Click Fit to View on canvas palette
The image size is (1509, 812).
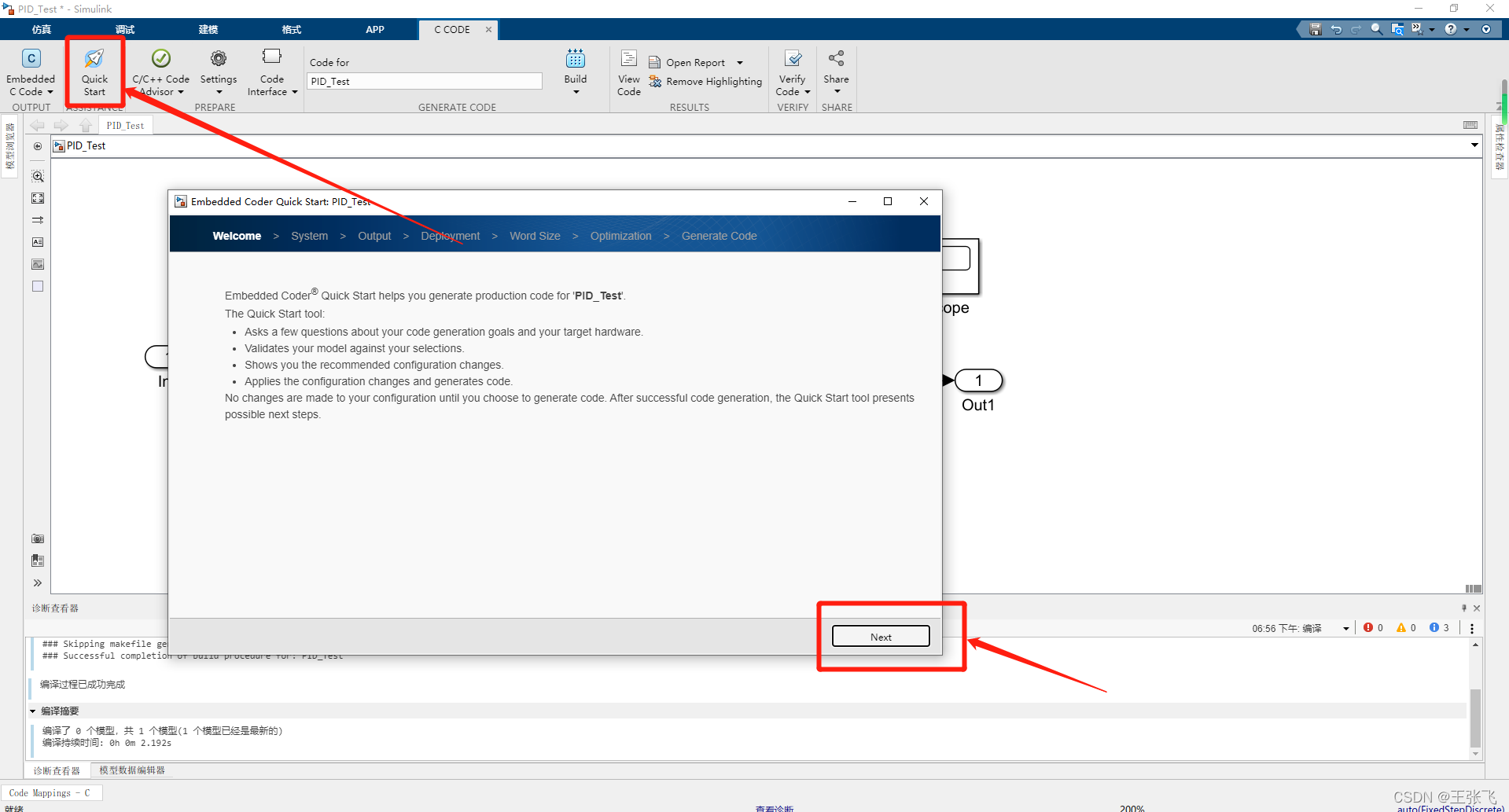[x=38, y=198]
